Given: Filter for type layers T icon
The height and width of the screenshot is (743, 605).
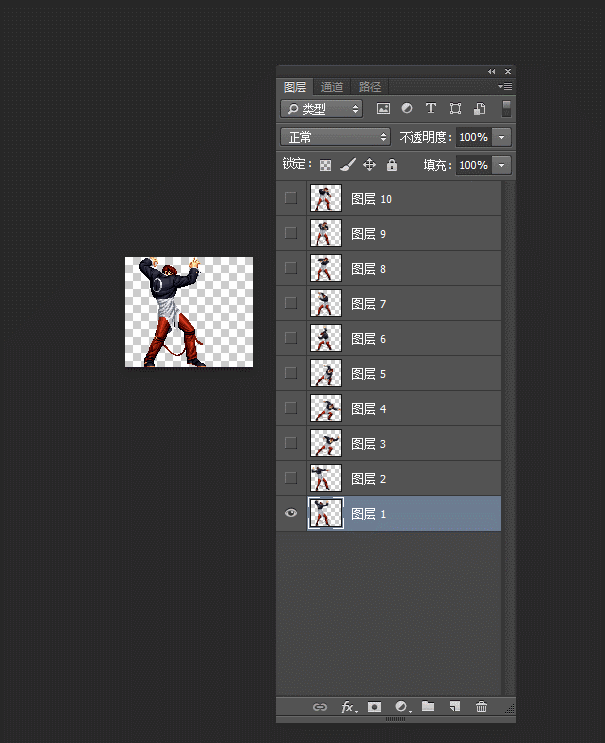Looking at the screenshot, I should (431, 109).
